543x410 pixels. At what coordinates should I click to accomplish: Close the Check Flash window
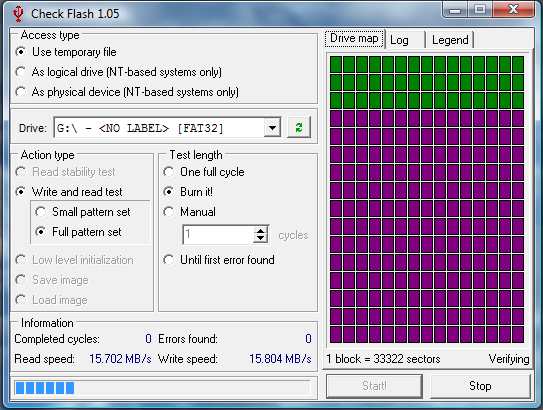click(x=513, y=9)
